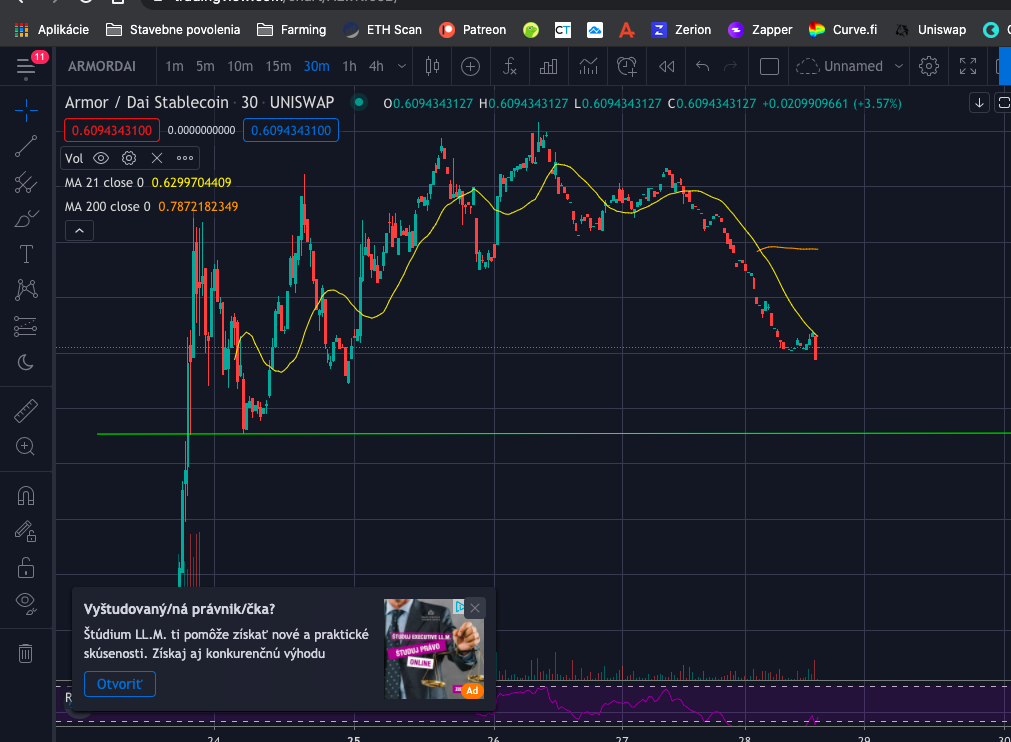Expand the time interval dropdown chevron
Viewport: 1011px width, 742px height.
click(402, 67)
